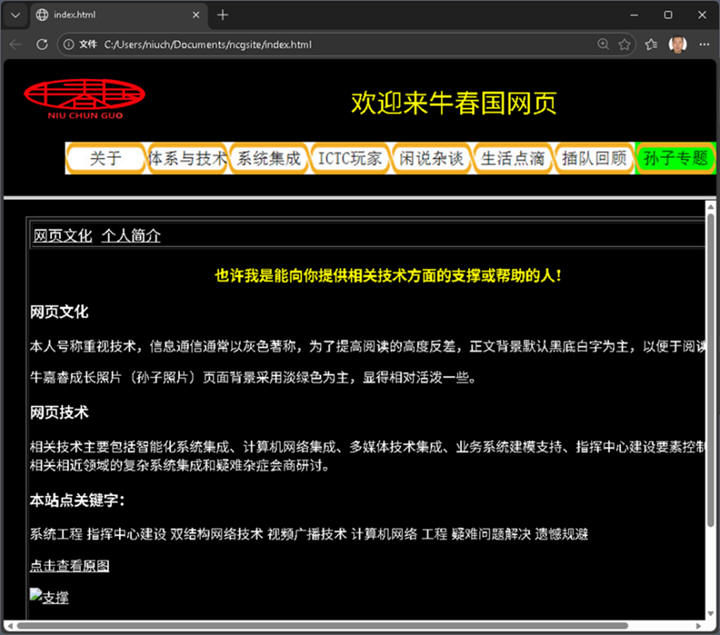The width and height of the screenshot is (720, 635).
Task: Click the broken 支撑 image link
Action: point(49,596)
